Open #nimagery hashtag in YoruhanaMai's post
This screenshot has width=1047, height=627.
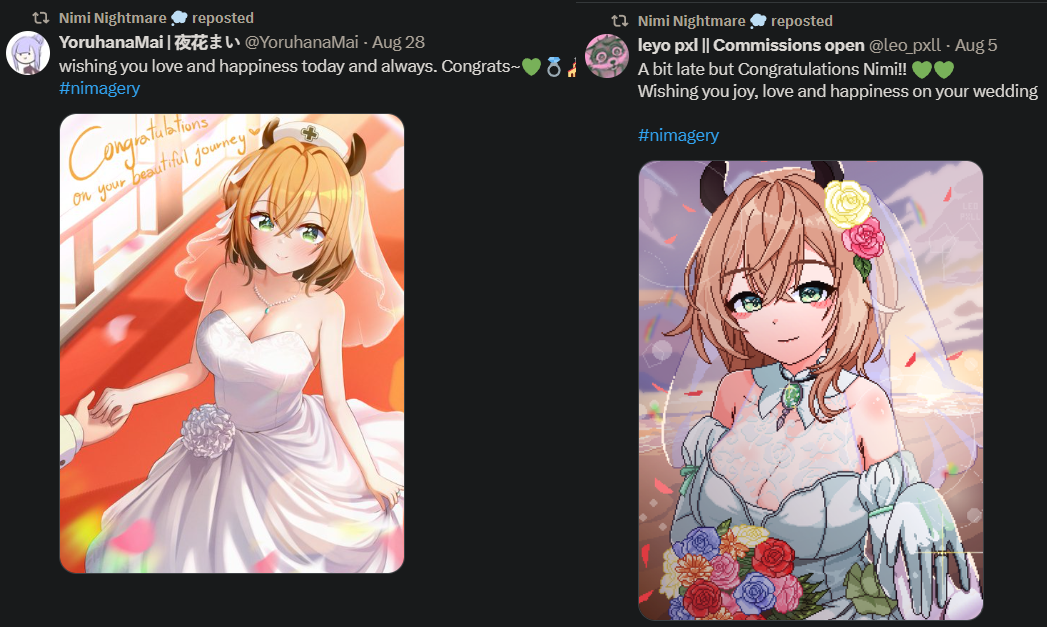pos(99,89)
